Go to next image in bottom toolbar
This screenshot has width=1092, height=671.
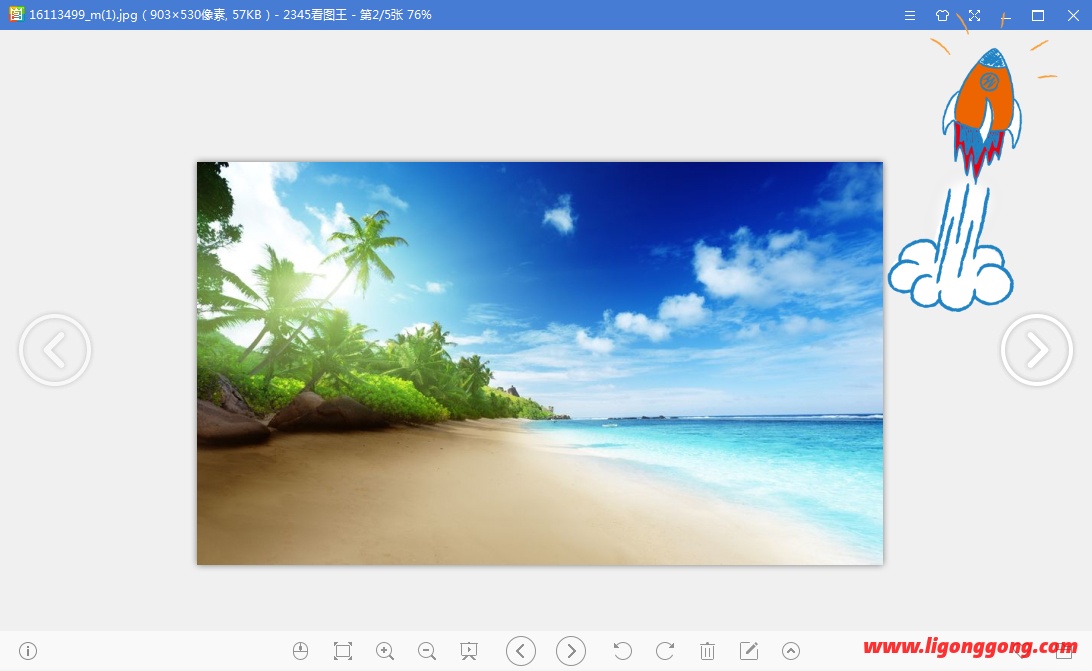[x=571, y=651]
